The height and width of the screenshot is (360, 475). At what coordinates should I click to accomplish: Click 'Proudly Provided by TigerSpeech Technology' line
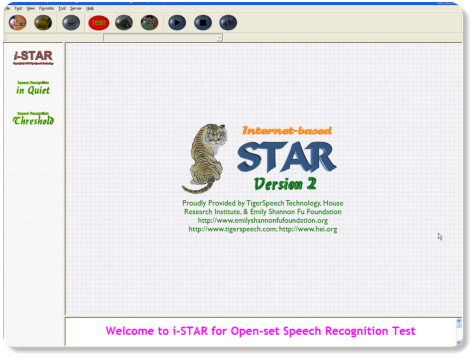263,203
